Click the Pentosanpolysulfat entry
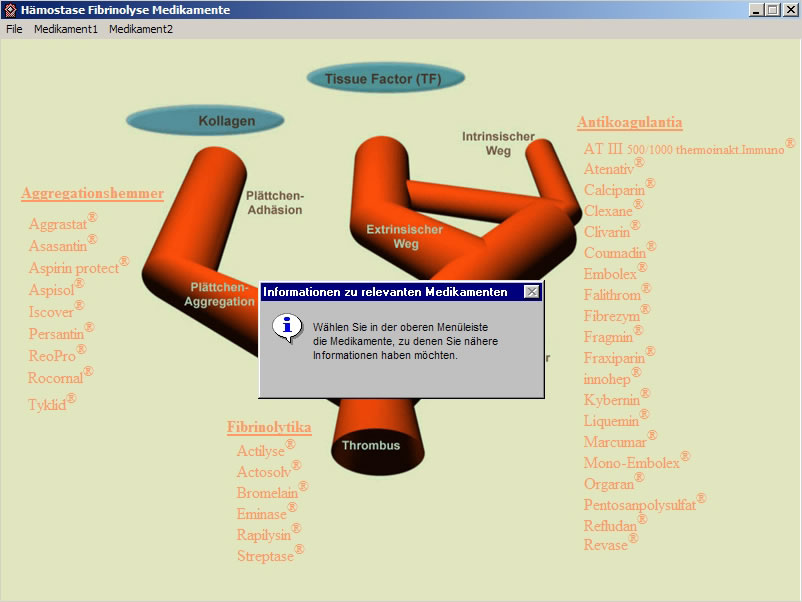Viewport: 802px width, 602px height. point(644,503)
